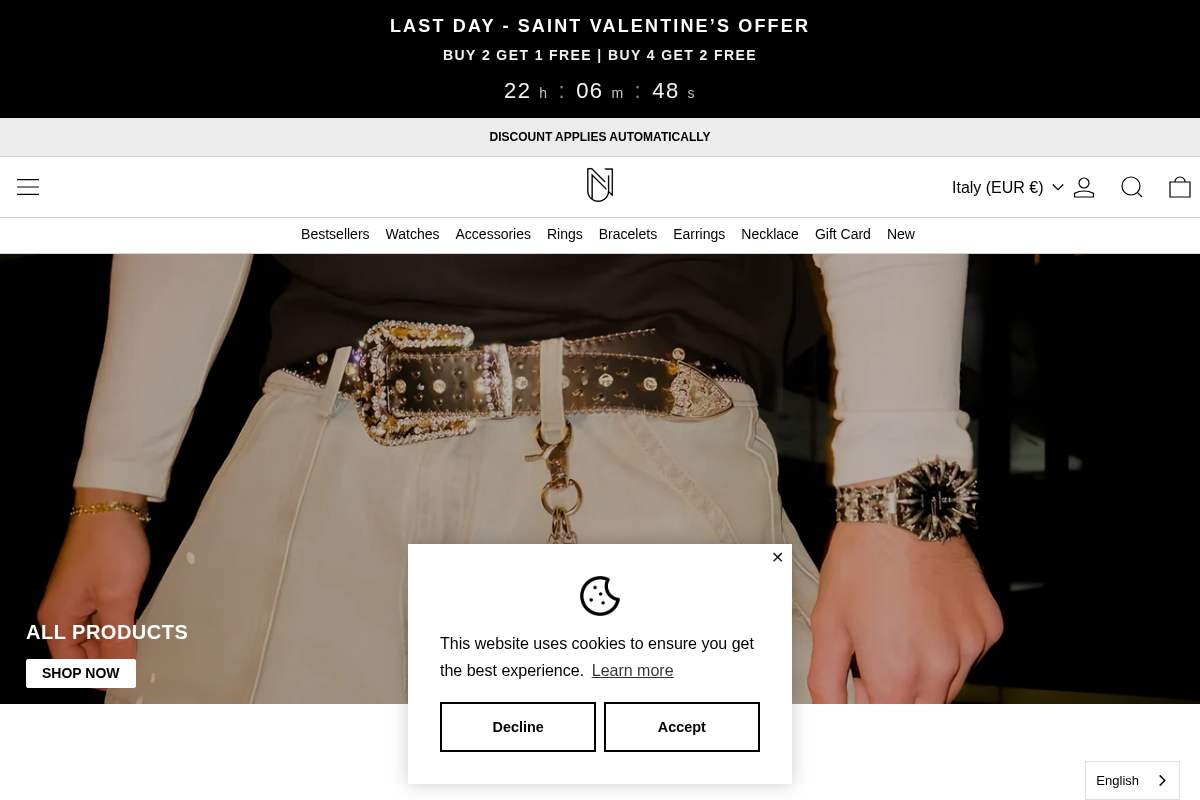Open the English language selector
This screenshot has width=1200, height=800.
pyautogui.click(x=1132, y=780)
